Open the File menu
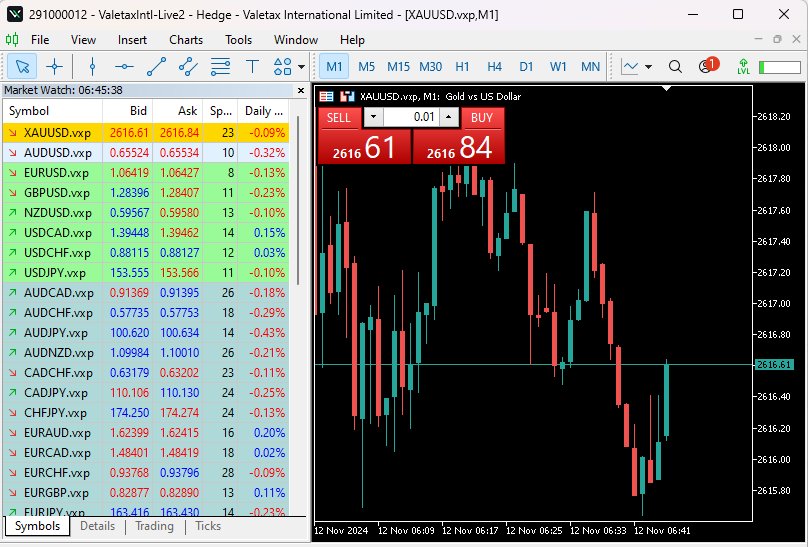808x547 pixels. pos(40,40)
